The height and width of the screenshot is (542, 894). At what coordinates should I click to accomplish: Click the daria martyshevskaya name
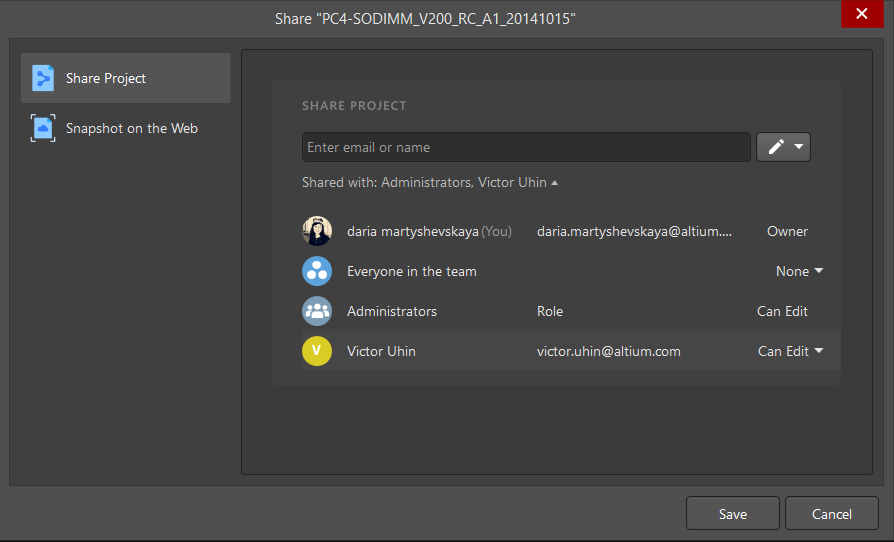coord(413,231)
